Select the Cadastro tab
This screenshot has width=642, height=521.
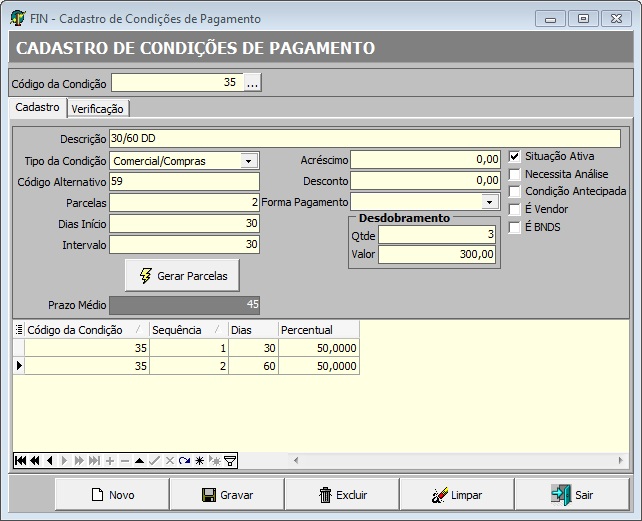37,107
